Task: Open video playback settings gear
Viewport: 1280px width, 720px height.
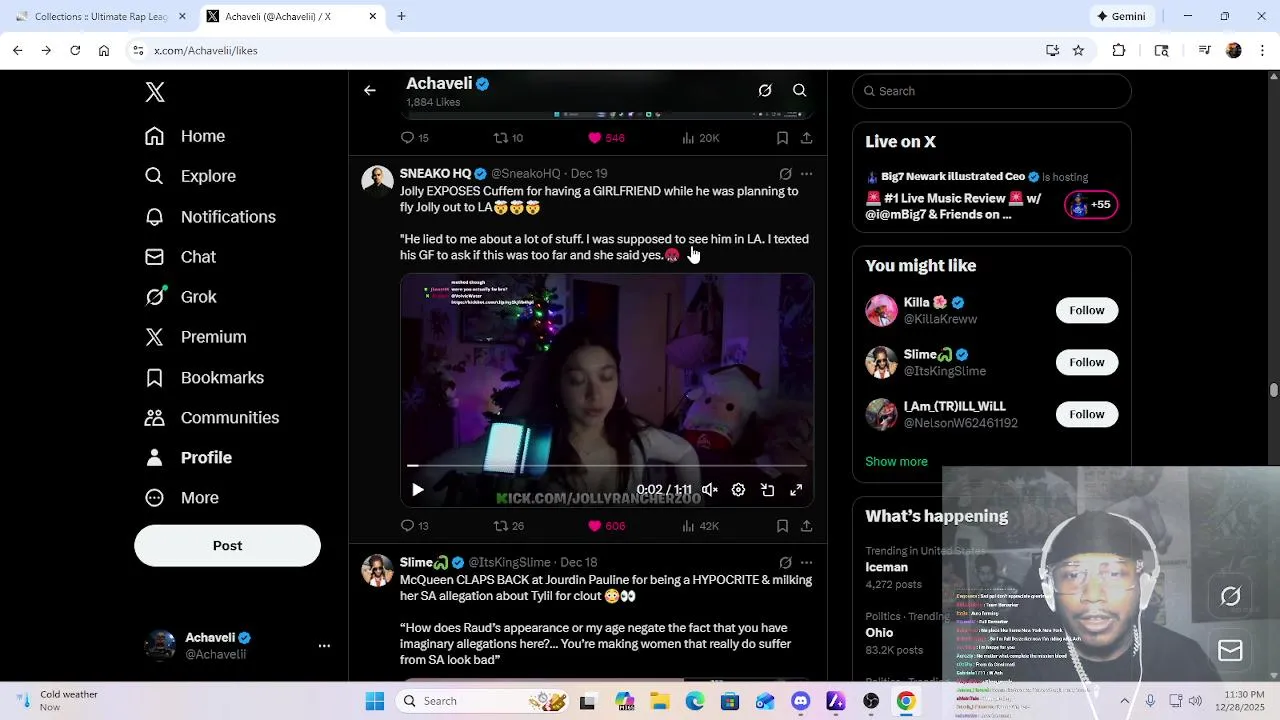Action: (x=738, y=490)
